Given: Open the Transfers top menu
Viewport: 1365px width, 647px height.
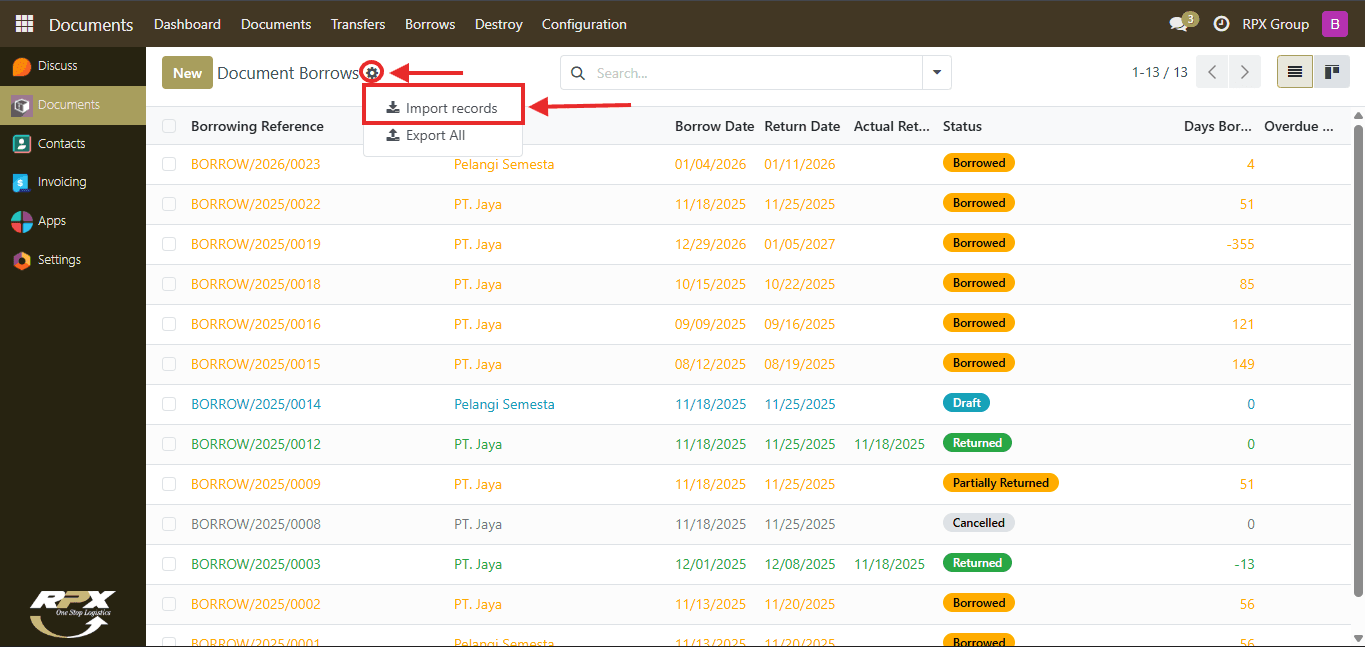Looking at the screenshot, I should pyautogui.click(x=358, y=24).
